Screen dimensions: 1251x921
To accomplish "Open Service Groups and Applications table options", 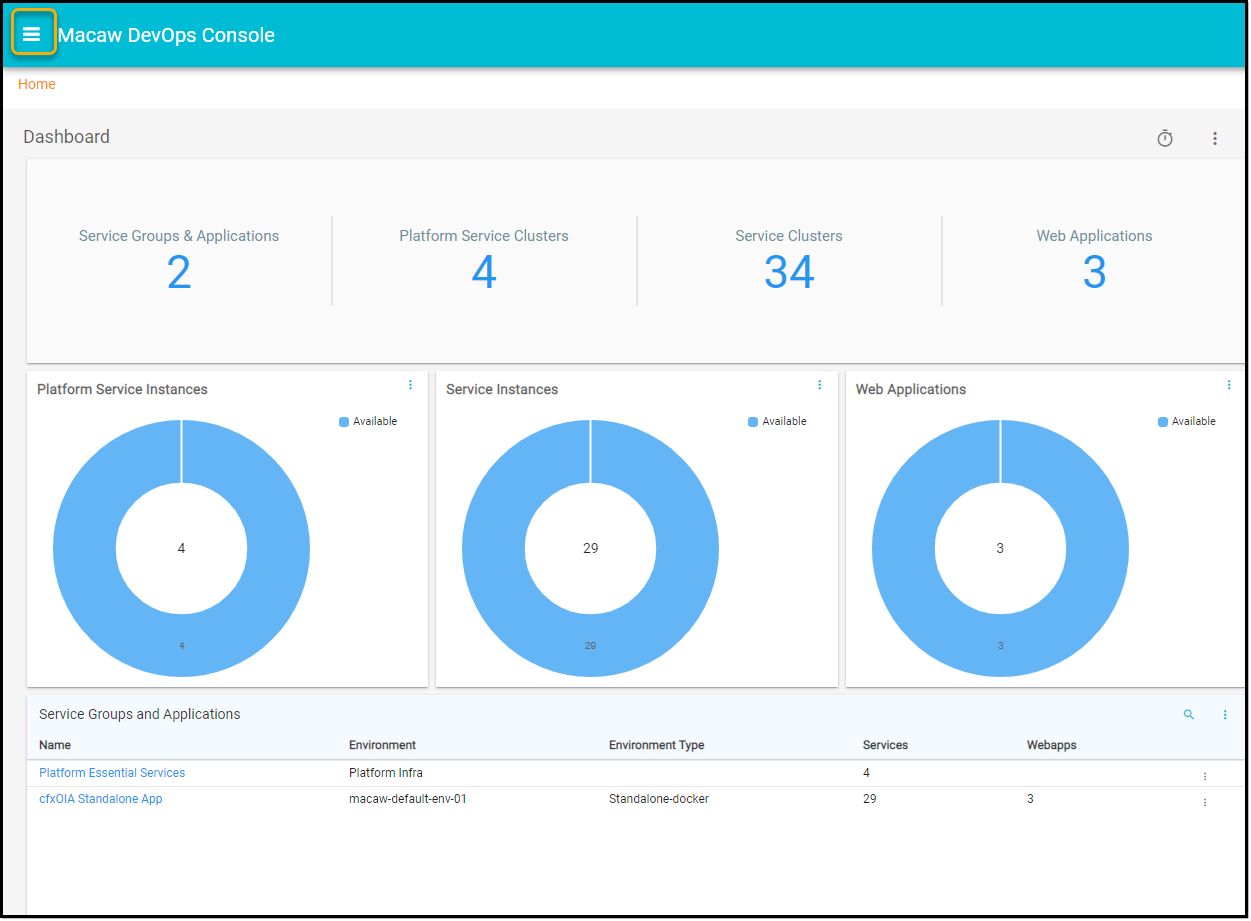I will (x=1225, y=715).
